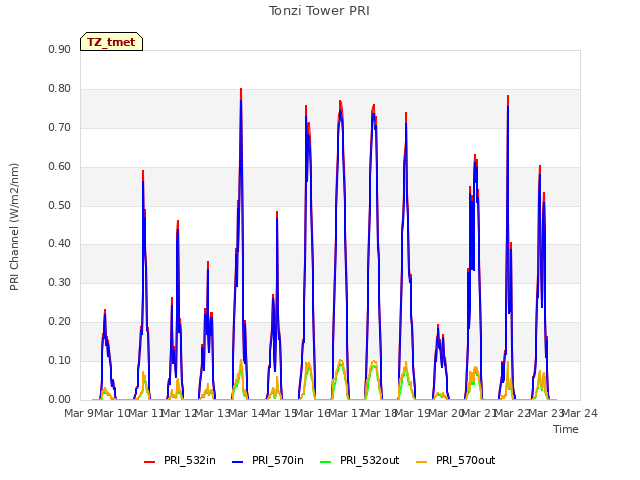Viewport: 640px width, 480px height.
Task: Select the Tonzi Tower PRI chart title
Action: (x=319, y=11)
